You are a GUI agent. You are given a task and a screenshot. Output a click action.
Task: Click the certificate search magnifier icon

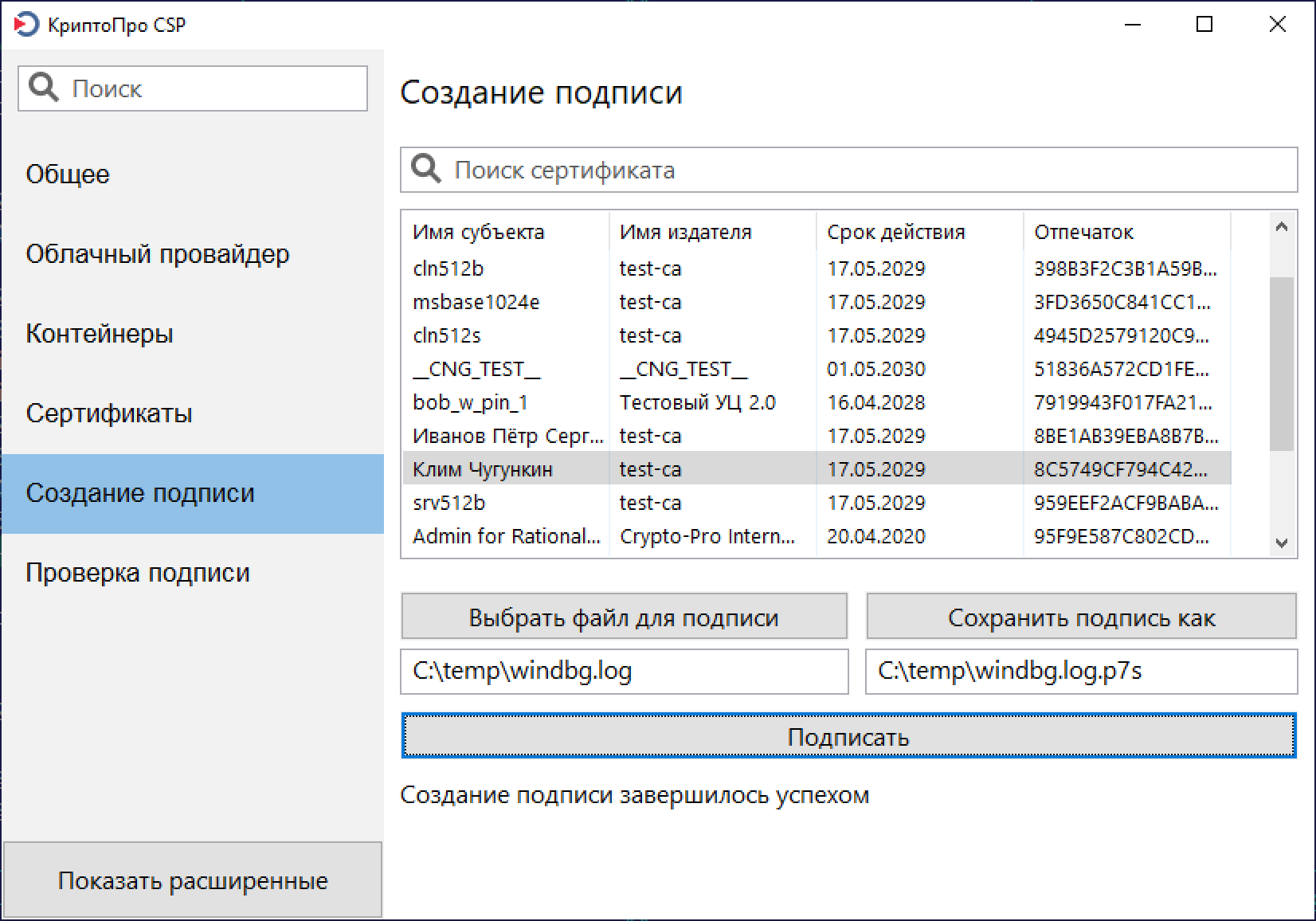tap(425, 169)
